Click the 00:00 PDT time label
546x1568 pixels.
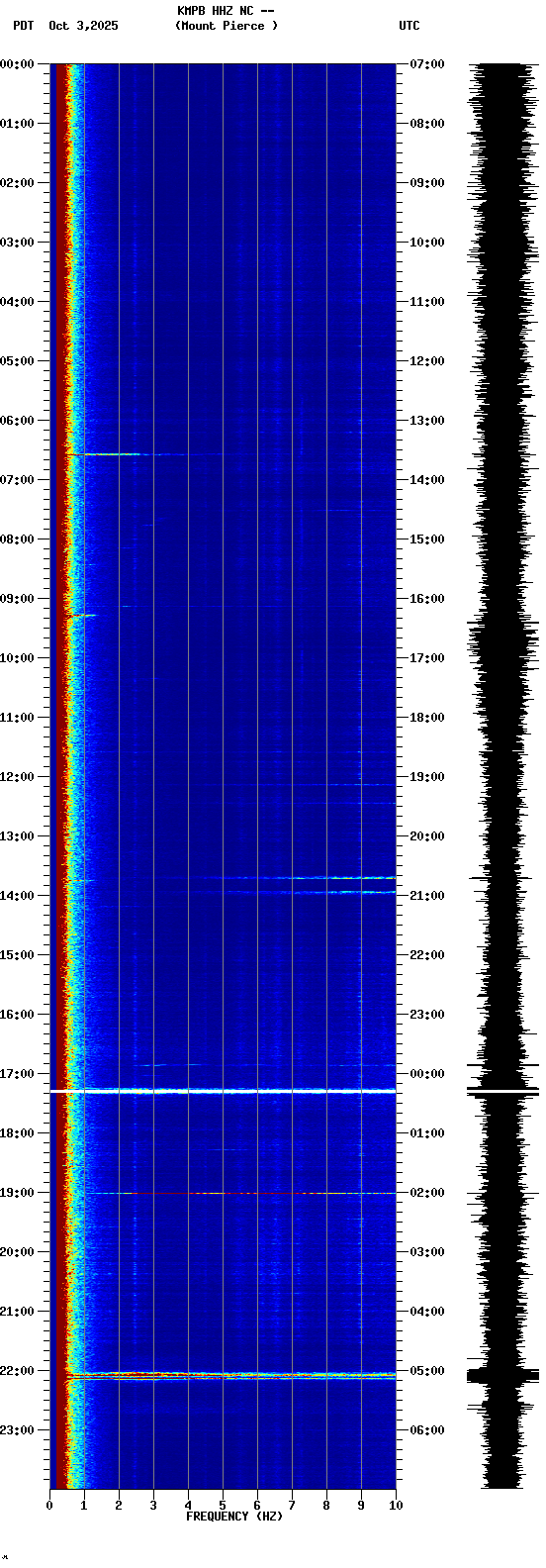(x=17, y=64)
